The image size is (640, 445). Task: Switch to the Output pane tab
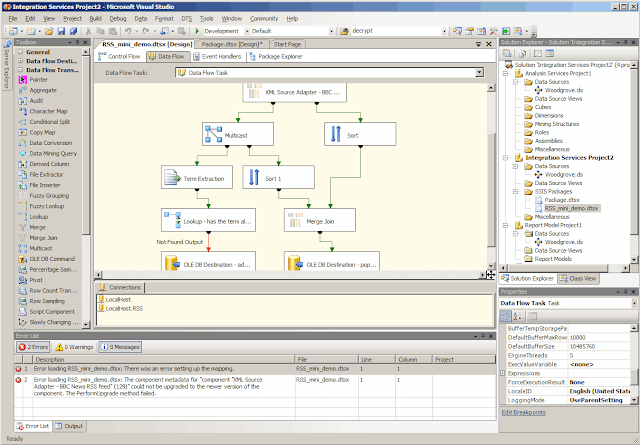[69, 426]
